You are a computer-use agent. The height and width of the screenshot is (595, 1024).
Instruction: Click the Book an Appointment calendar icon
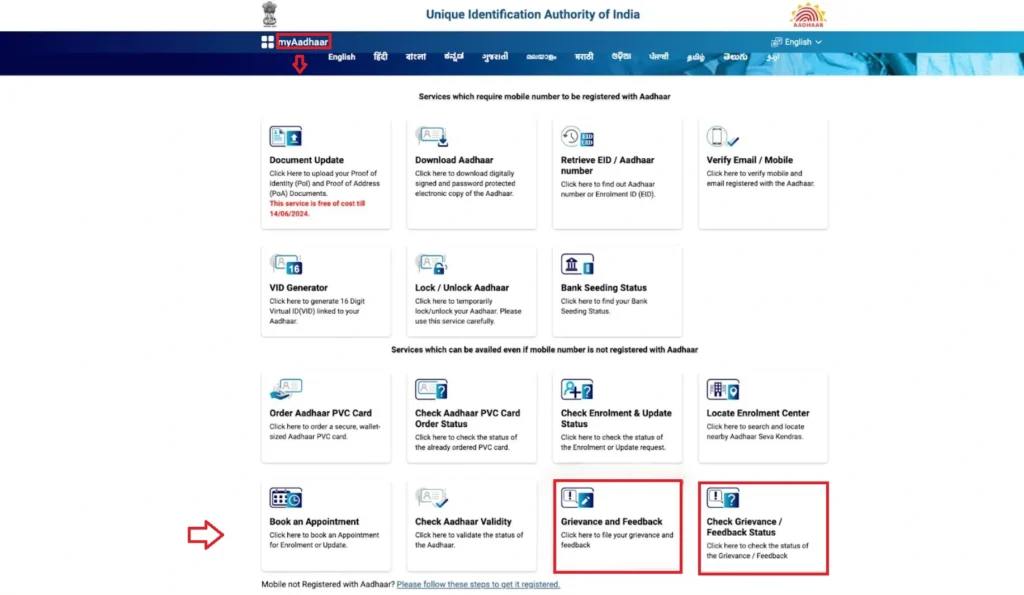tap(285, 498)
